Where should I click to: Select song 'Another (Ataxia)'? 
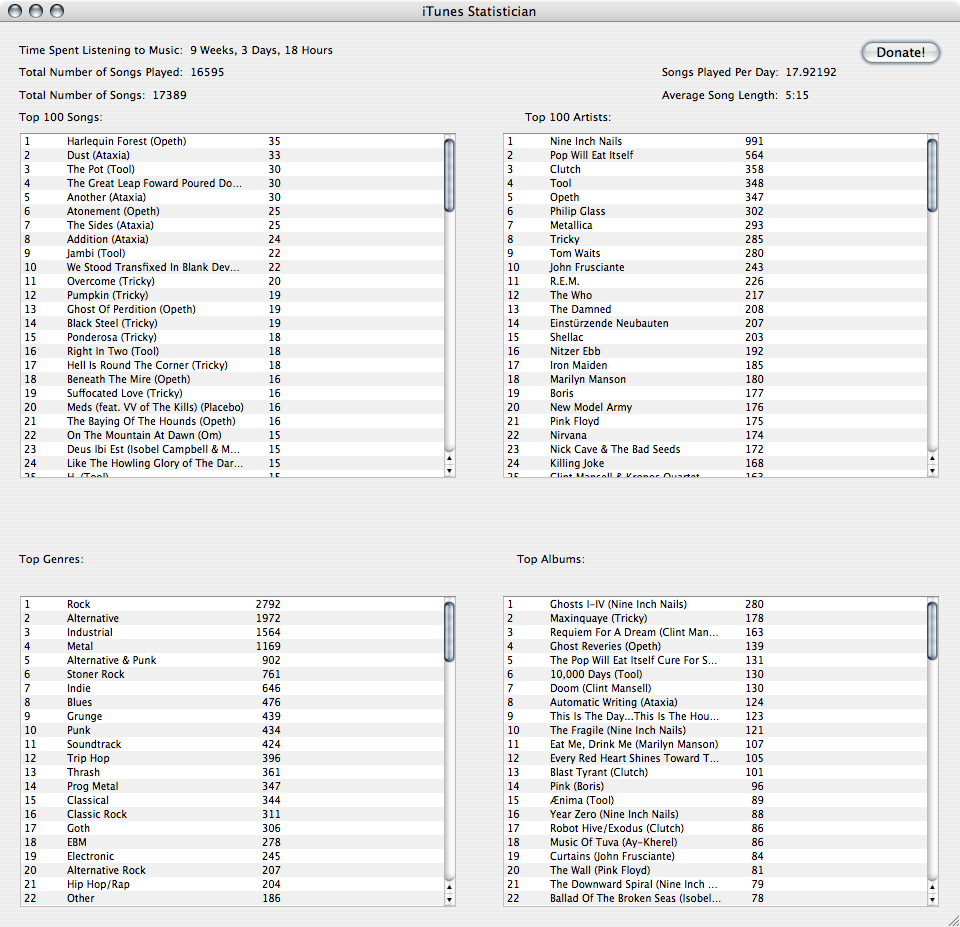(232, 197)
